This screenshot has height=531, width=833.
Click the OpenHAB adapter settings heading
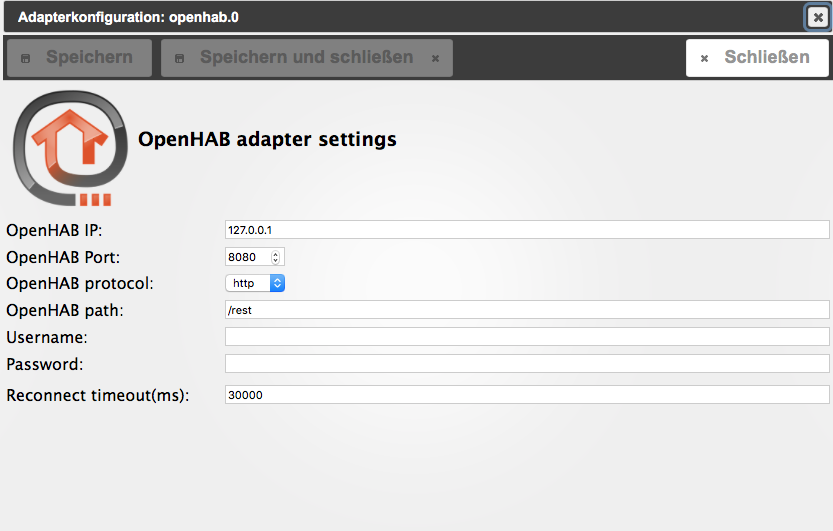pyautogui.click(x=267, y=140)
